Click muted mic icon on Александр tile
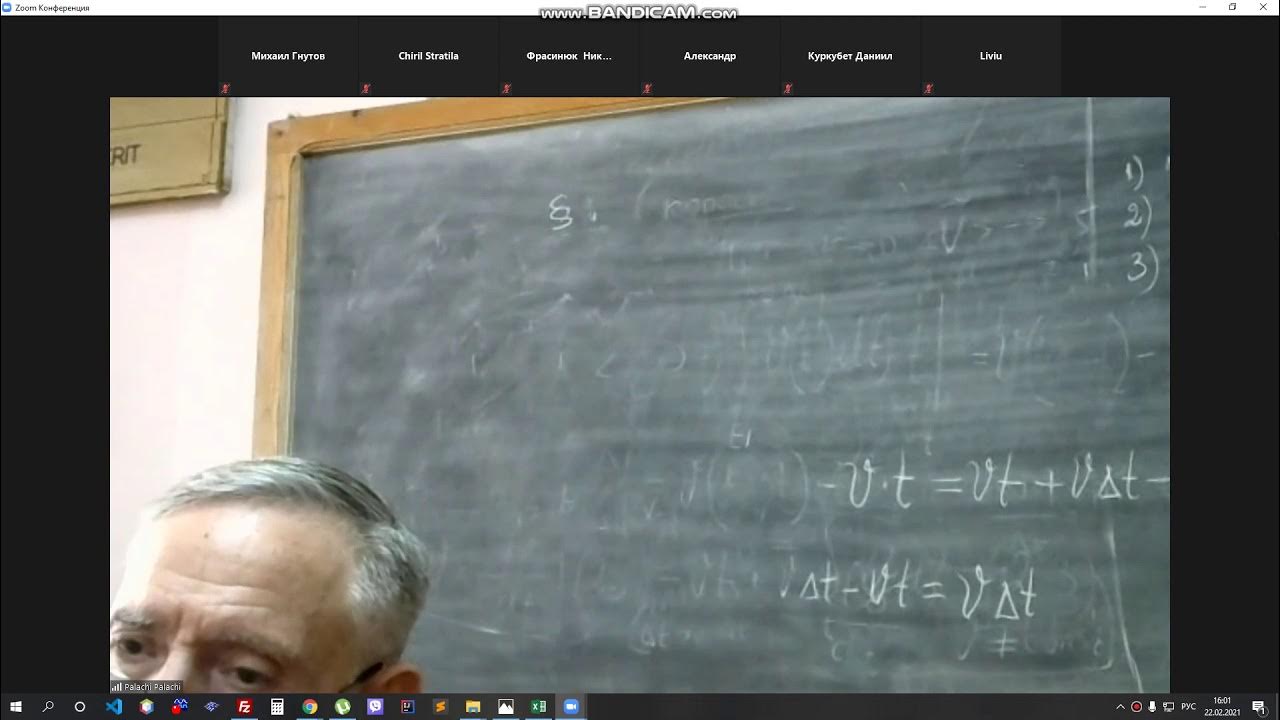 pos(648,89)
